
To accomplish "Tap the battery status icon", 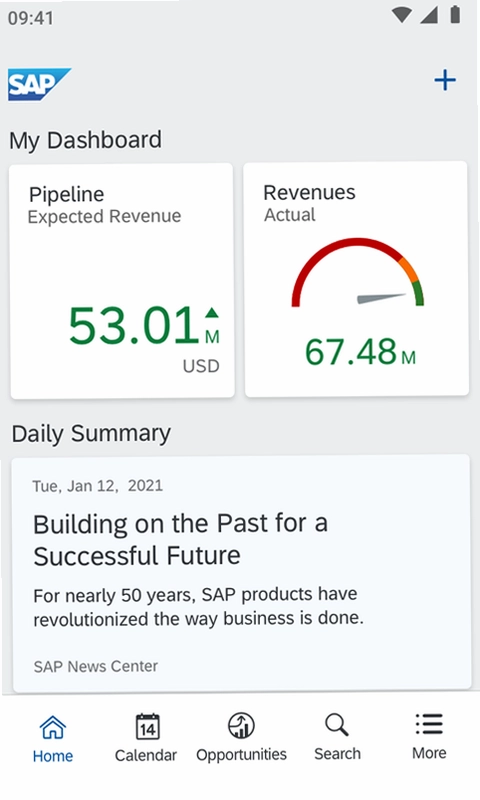I will (455, 14).
